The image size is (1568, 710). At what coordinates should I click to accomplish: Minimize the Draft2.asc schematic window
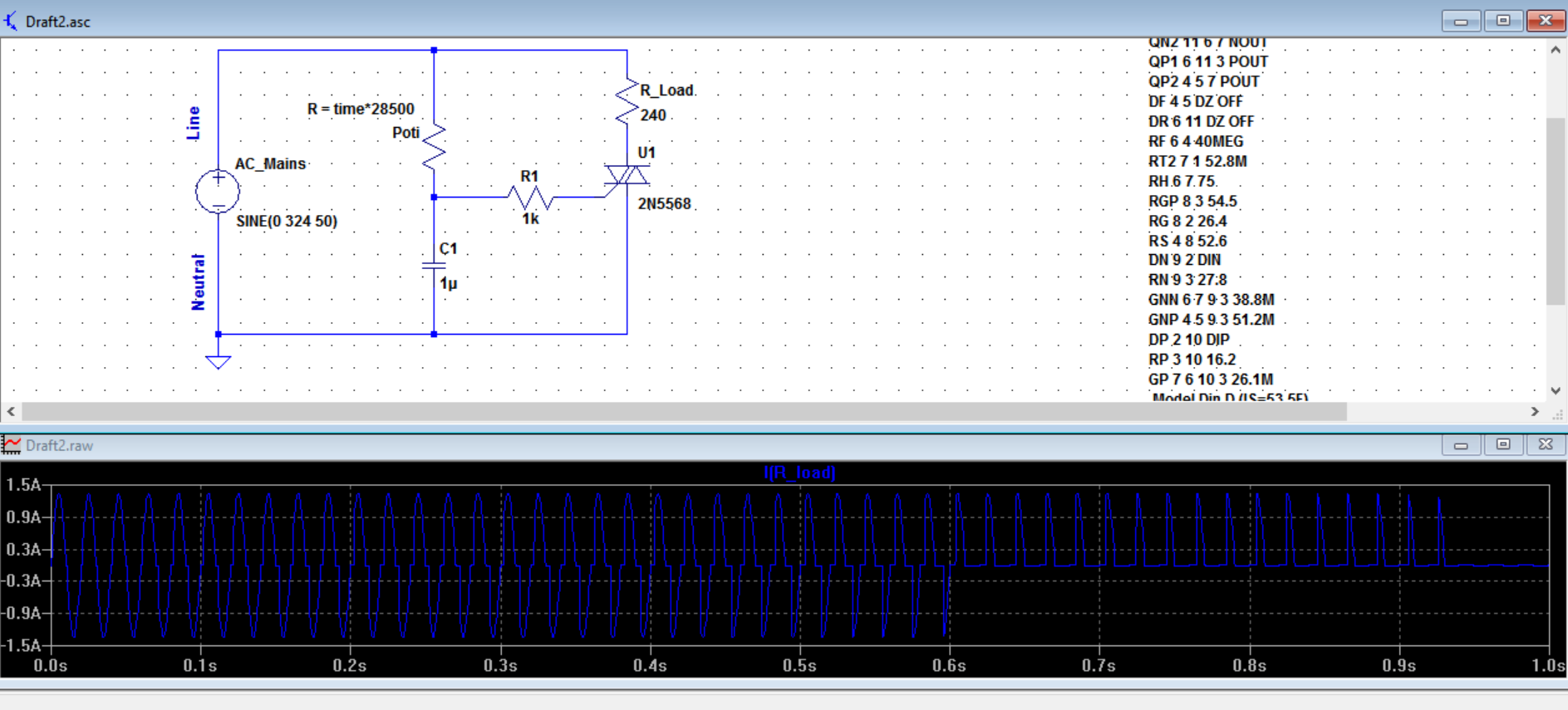click(x=1461, y=21)
